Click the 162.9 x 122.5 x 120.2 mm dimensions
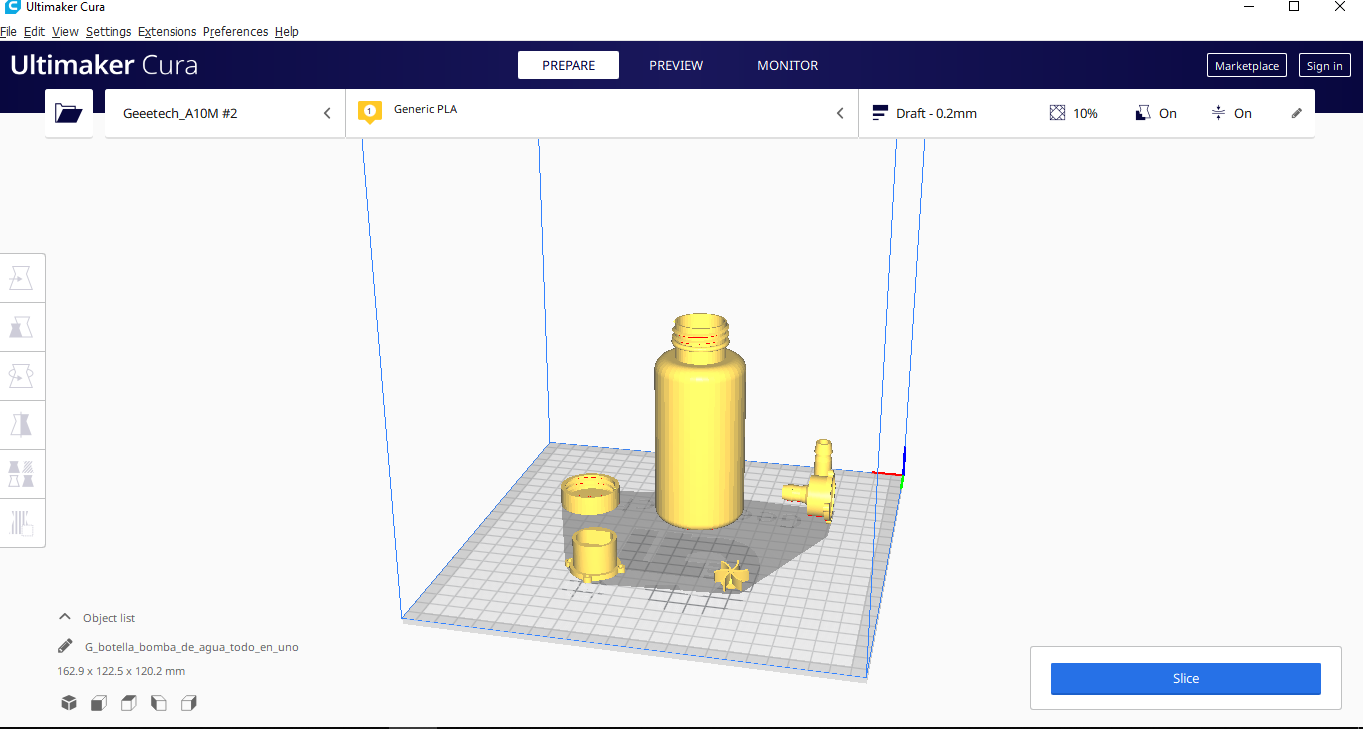Viewport: 1363px width, 729px height. [x=121, y=671]
